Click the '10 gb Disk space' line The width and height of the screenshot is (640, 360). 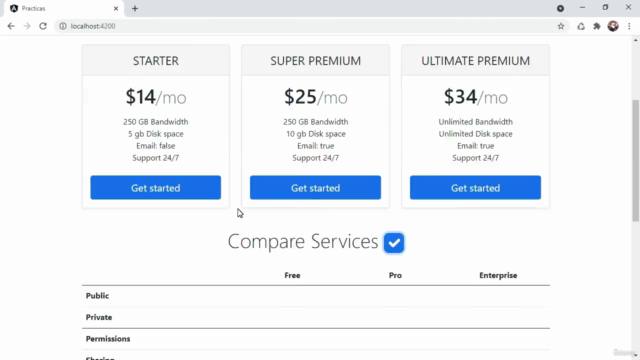[316, 134]
